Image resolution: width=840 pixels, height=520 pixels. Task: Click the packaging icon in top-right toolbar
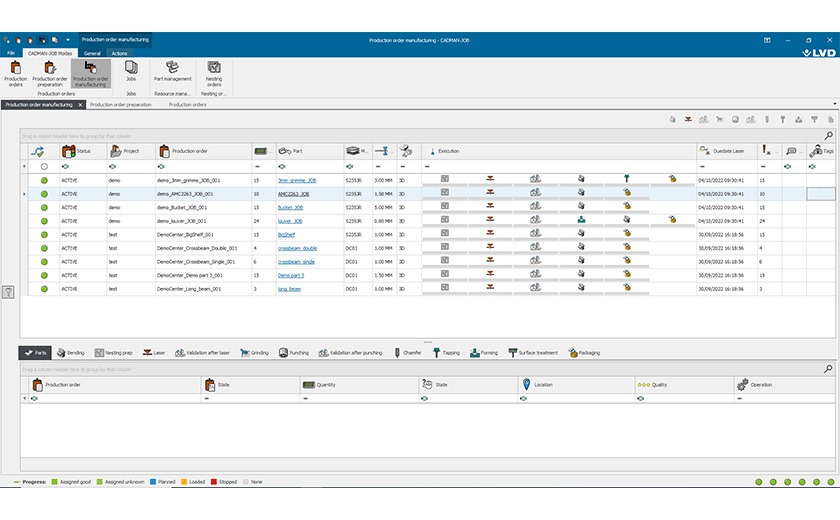tap(830, 119)
